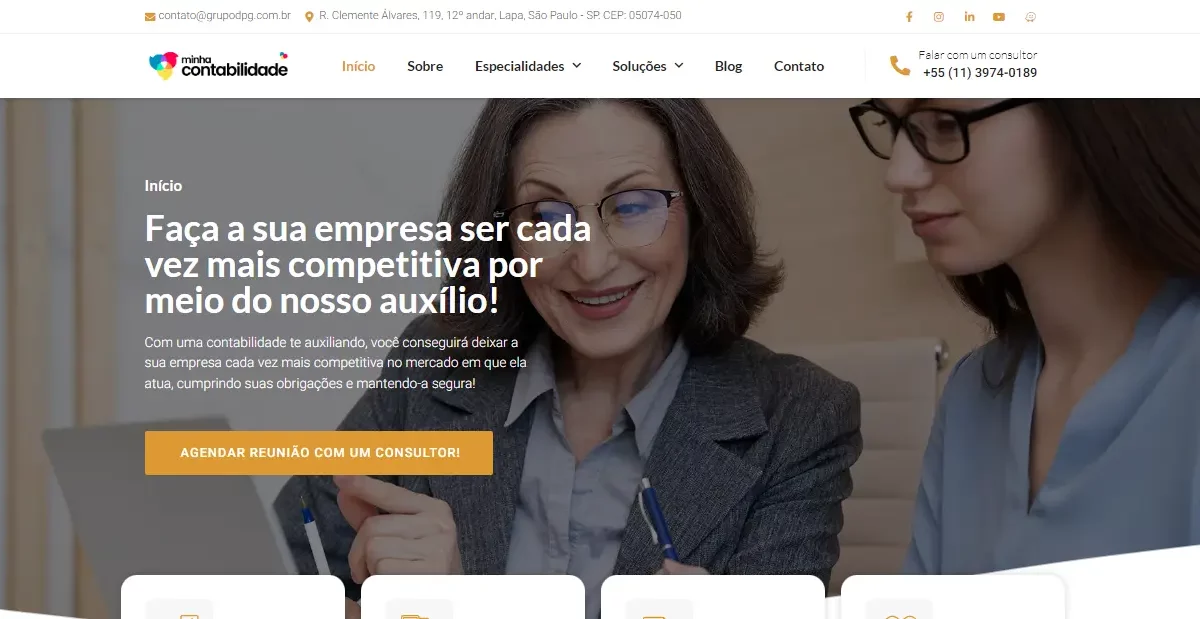Open the Instagram social icon
The image size is (1200, 619).
pyautogui.click(x=939, y=16)
